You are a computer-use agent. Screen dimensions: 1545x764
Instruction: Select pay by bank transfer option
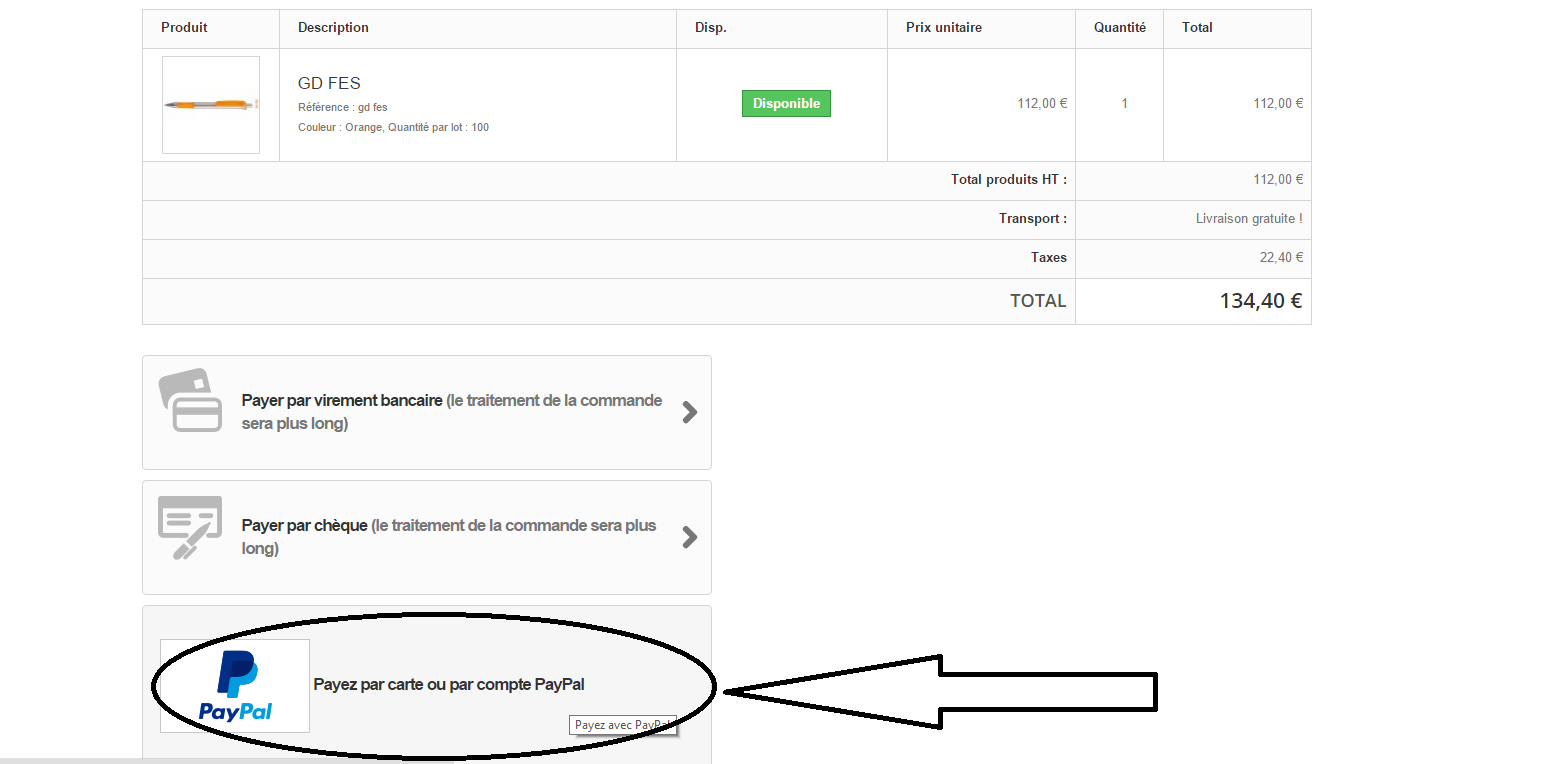point(427,412)
